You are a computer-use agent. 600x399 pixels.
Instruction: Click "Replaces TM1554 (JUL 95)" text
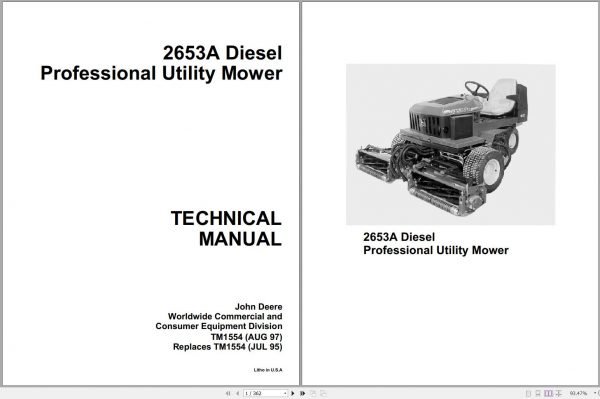click(228, 347)
